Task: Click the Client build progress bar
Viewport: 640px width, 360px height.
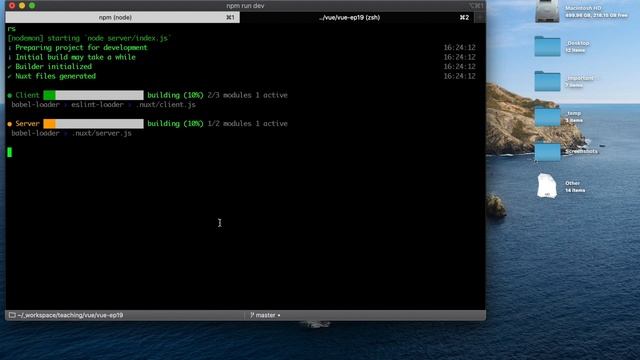Action: [93, 95]
